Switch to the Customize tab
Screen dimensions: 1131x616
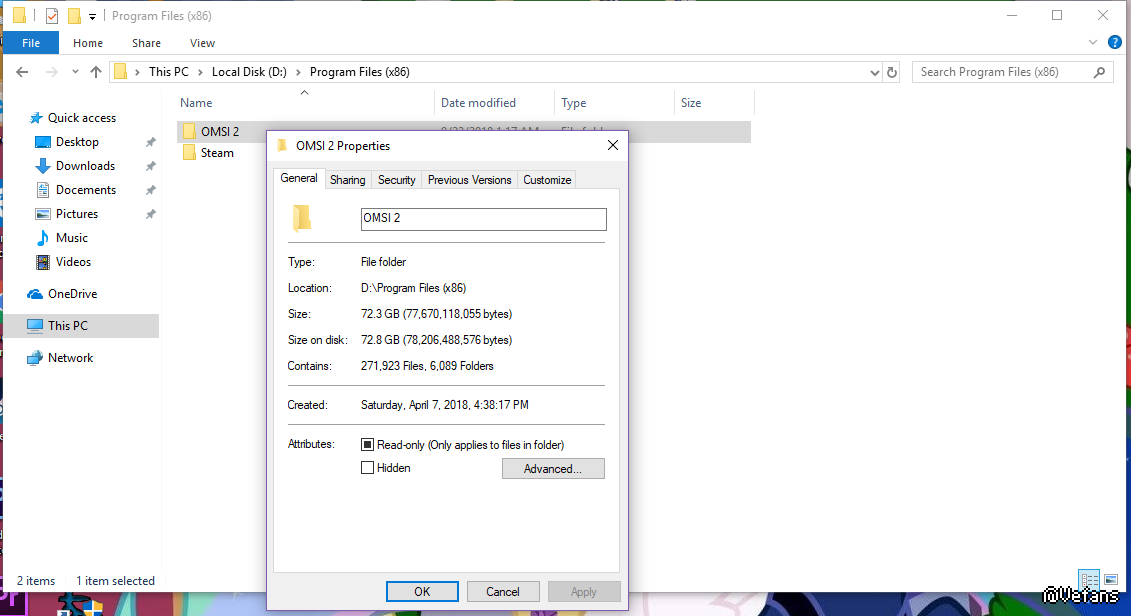click(x=547, y=180)
